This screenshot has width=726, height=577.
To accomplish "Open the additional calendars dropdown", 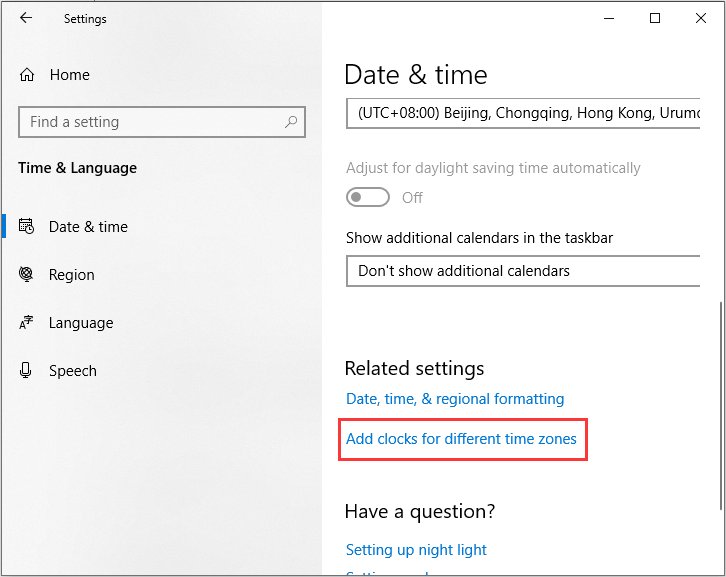I will (x=523, y=271).
